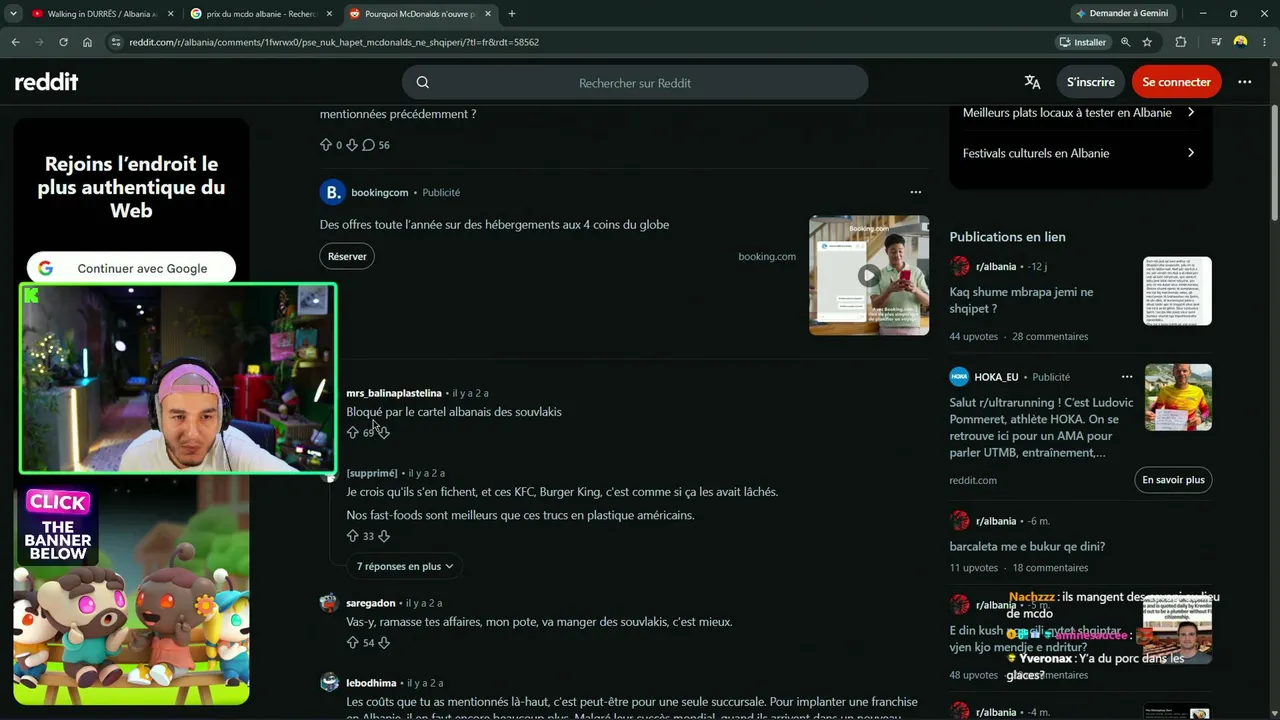Click the Réserver button on booking ad

pyautogui.click(x=347, y=256)
